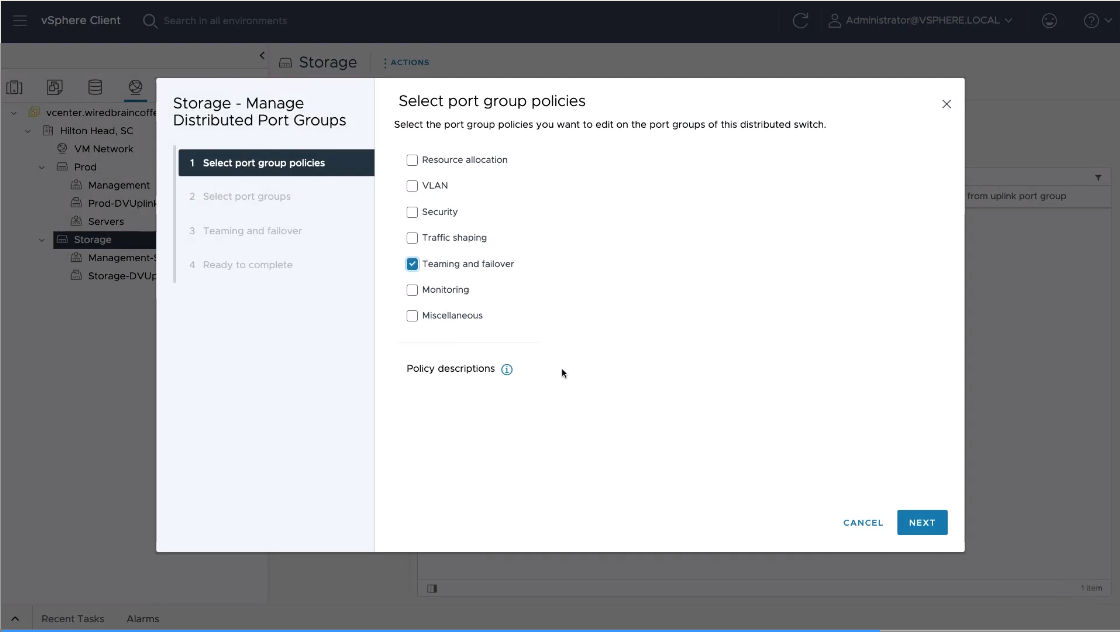Collapse the Prod switch tree node
This screenshot has height=632, width=1120.
coord(42,167)
